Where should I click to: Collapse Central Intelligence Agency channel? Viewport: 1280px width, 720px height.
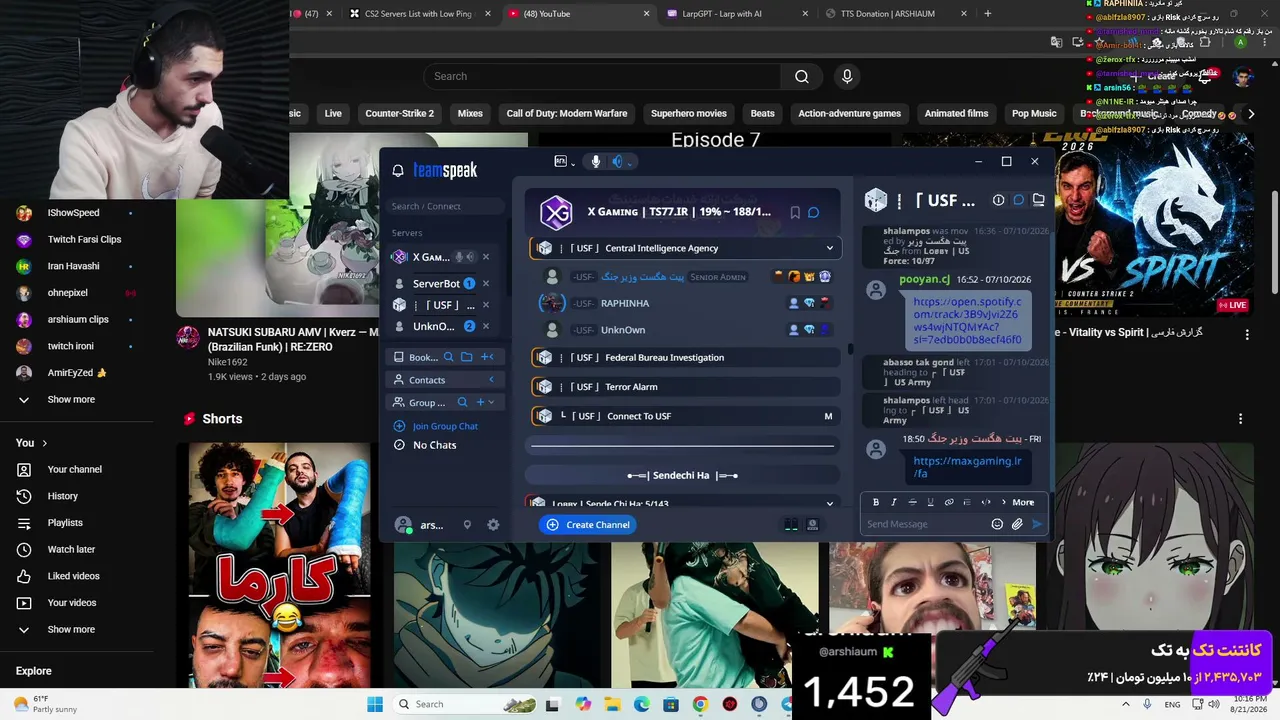pyautogui.click(x=829, y=248)
